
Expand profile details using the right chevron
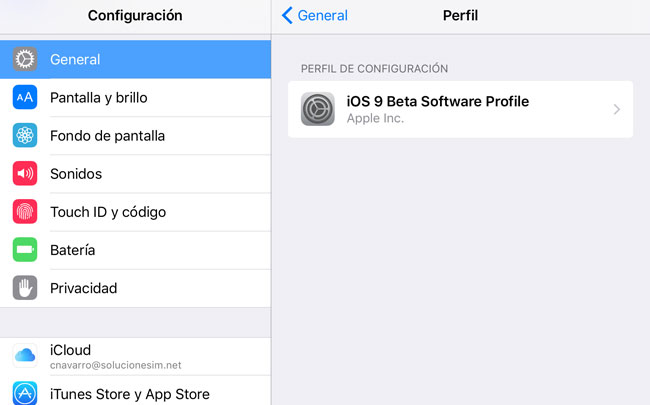click(x=616, y=109)
